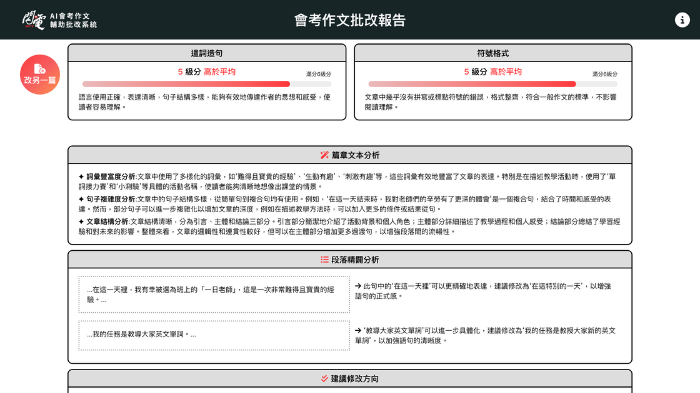Click the AI會考作文輔助批改系統 logo
Image resolution: width=700 pixels, height=393 pixels.
coord(59,20)
